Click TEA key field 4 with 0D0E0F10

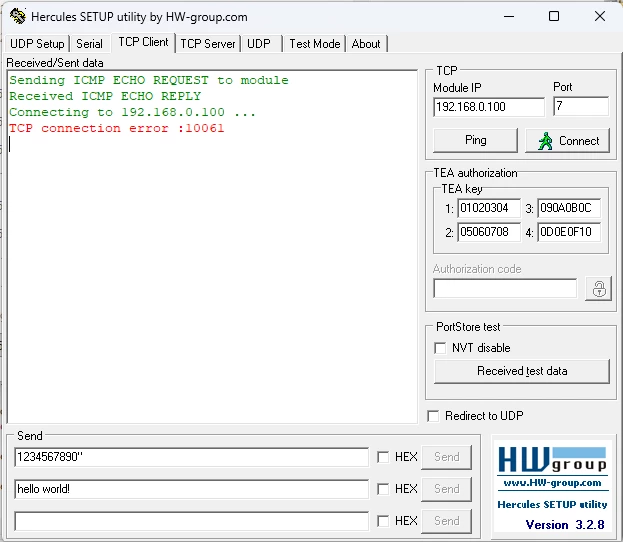(569, 232)
